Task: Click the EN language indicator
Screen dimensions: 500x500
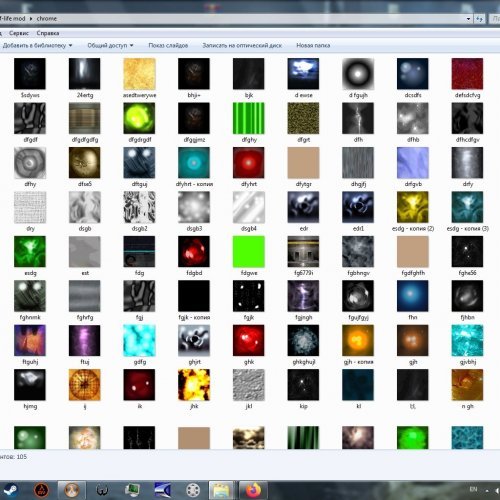Action: [x=473, y=489]
